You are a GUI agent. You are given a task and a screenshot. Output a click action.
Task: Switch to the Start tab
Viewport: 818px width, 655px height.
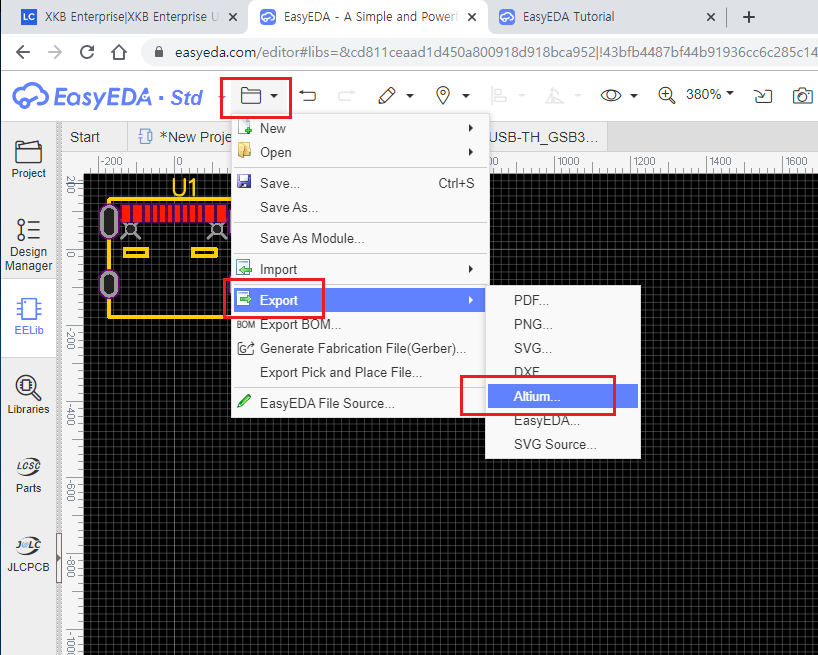[85, 137]
